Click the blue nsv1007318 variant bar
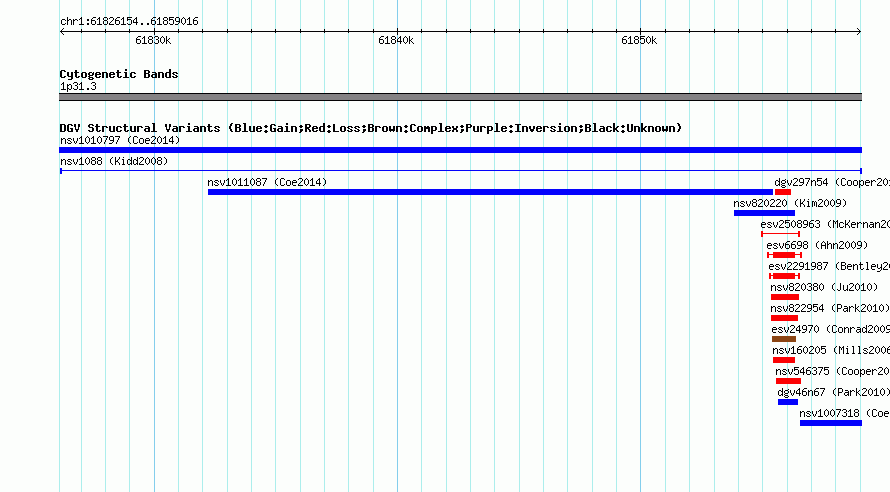This screenshot has width=890, height=492. point(831,423)
